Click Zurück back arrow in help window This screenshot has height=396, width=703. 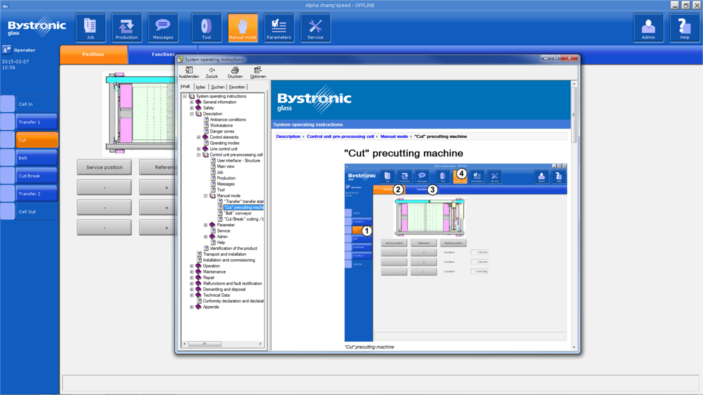(212, 72)
